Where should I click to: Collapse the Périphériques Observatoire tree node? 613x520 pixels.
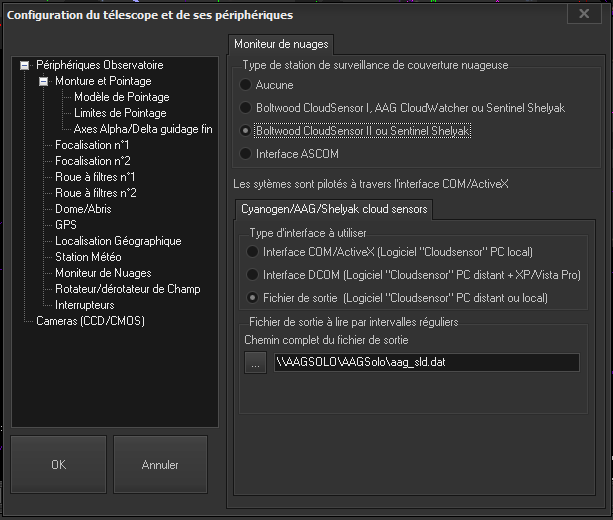pyautogui.click(x=26, y=65)
